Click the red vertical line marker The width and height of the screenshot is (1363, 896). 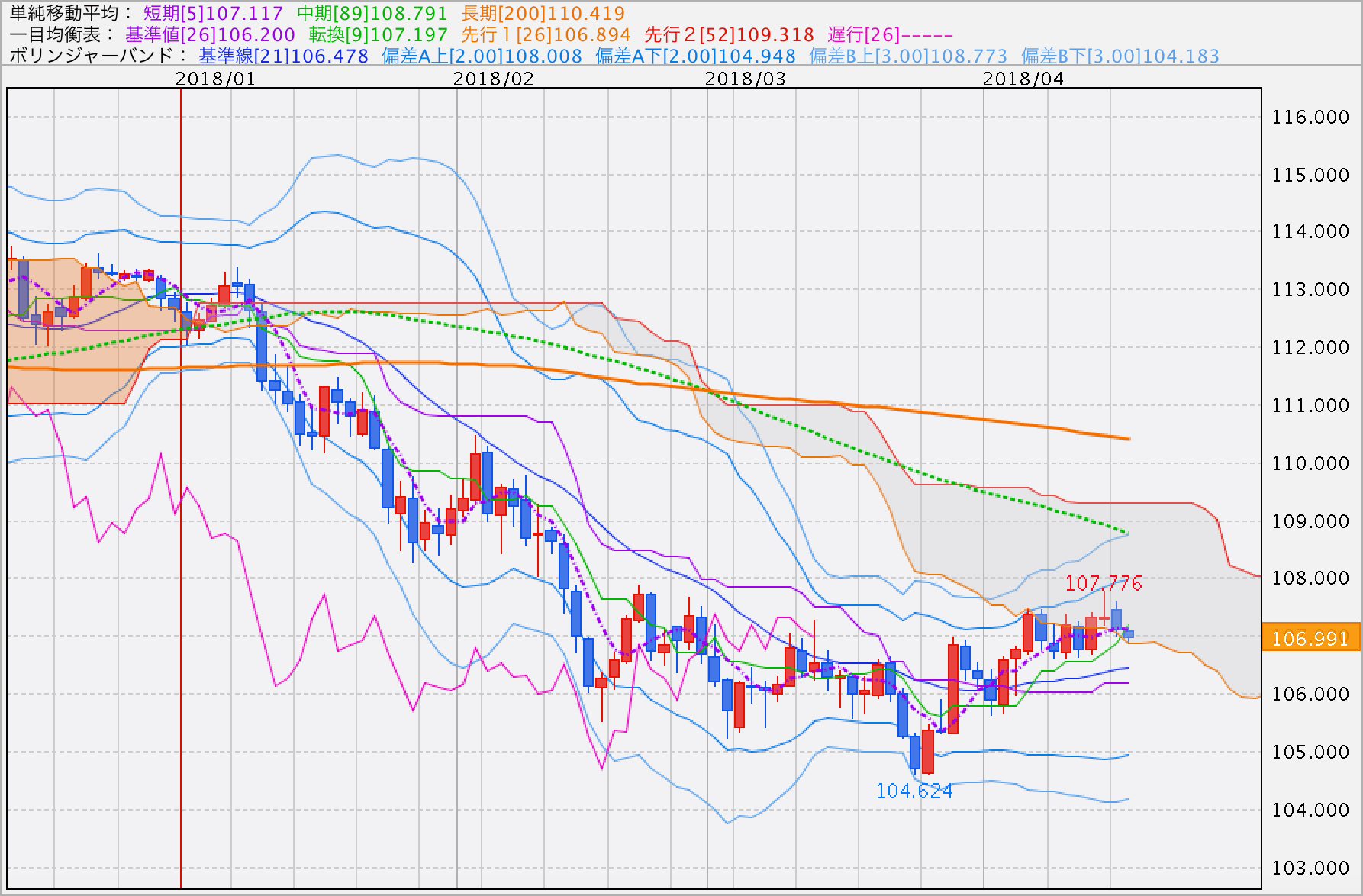[181, 488]
